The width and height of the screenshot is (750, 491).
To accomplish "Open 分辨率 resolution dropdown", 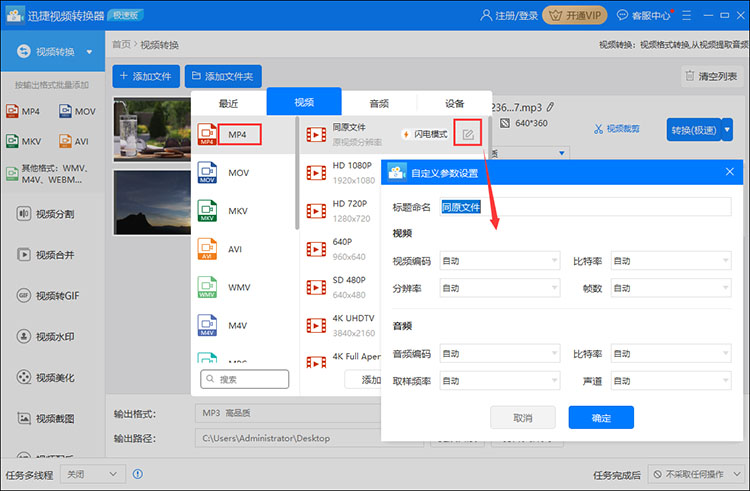I will [500, 288].
